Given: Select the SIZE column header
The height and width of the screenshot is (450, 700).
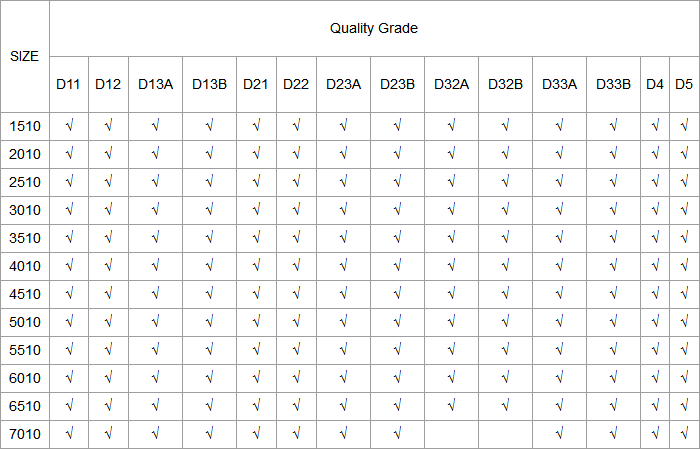Looking at the screenshot, I should click(x=25, y=56).
